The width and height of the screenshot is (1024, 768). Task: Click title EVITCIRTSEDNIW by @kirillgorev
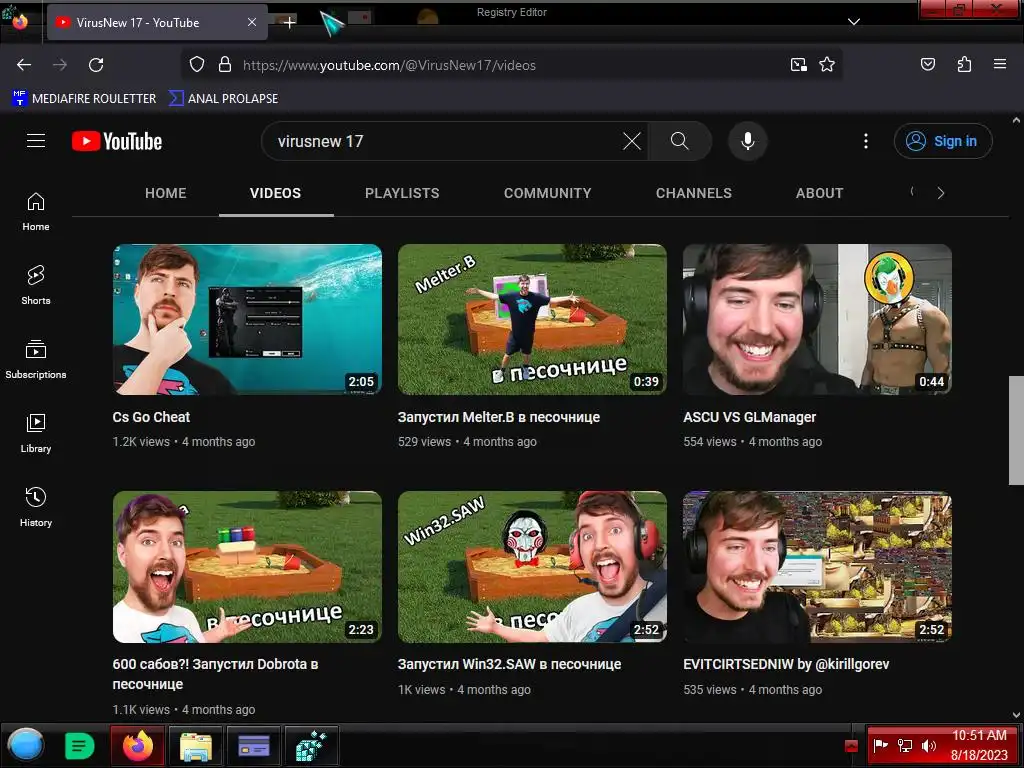tap(786, 664)
